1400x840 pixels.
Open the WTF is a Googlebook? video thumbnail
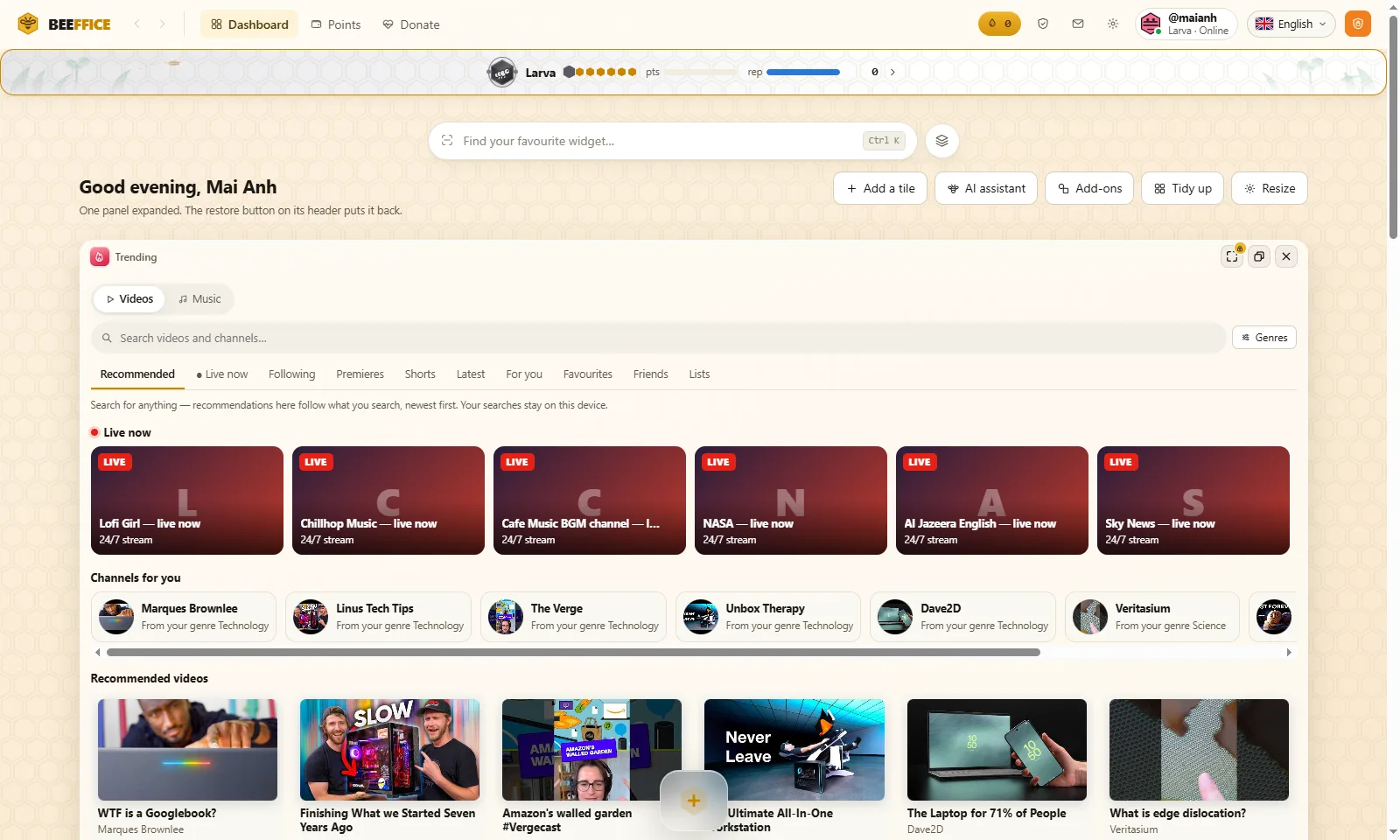coord(187,750)
